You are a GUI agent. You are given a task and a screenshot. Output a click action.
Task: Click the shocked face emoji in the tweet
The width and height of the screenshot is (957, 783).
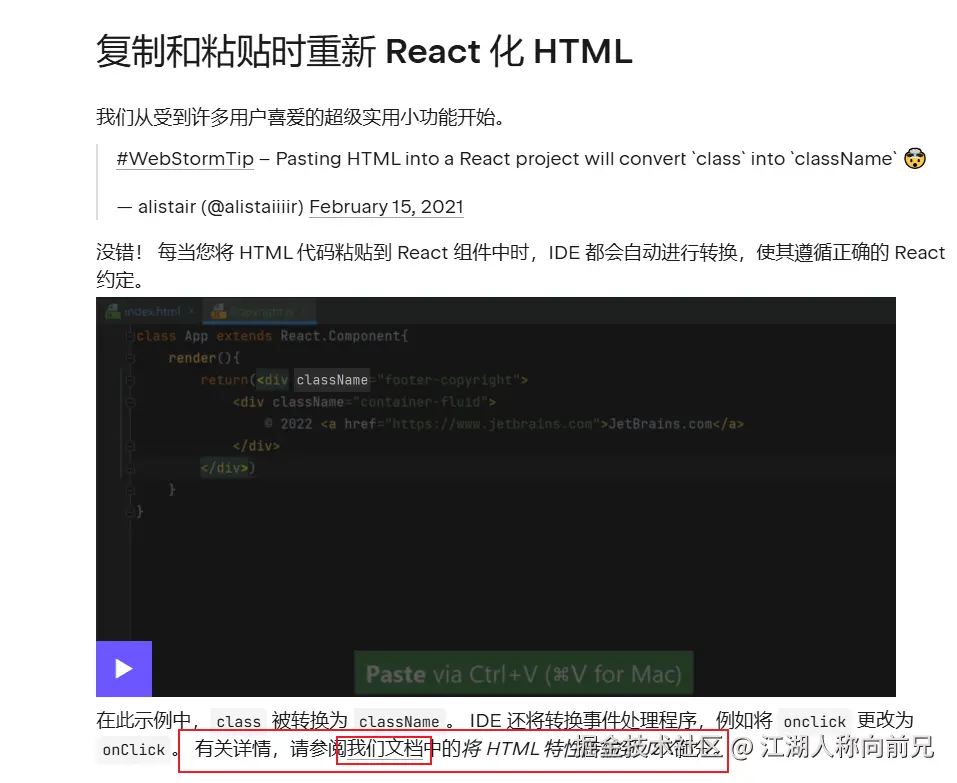[915, 159]
